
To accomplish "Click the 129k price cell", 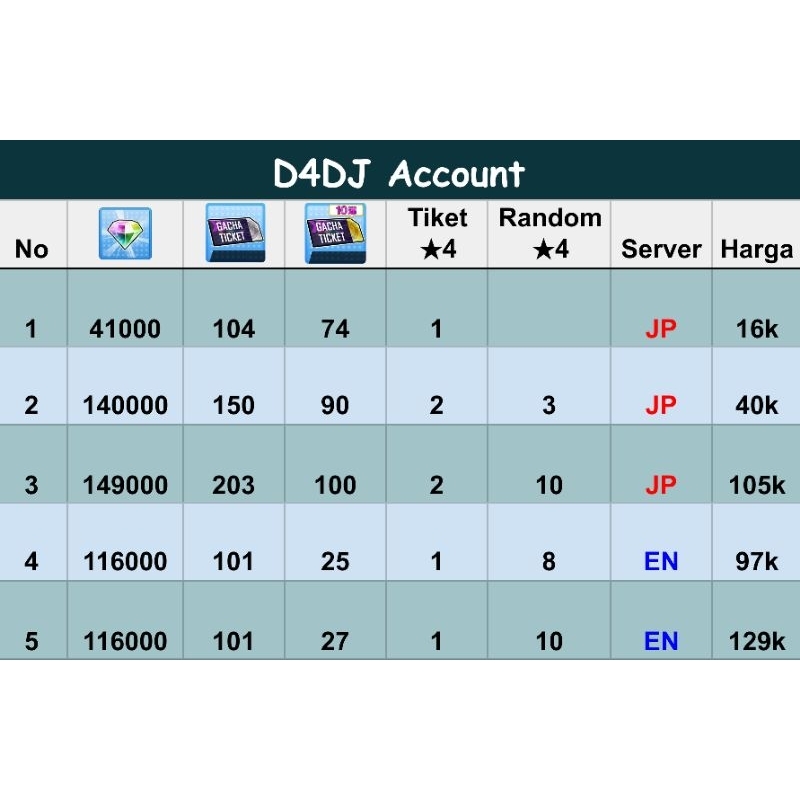I will tap(757, 641).
